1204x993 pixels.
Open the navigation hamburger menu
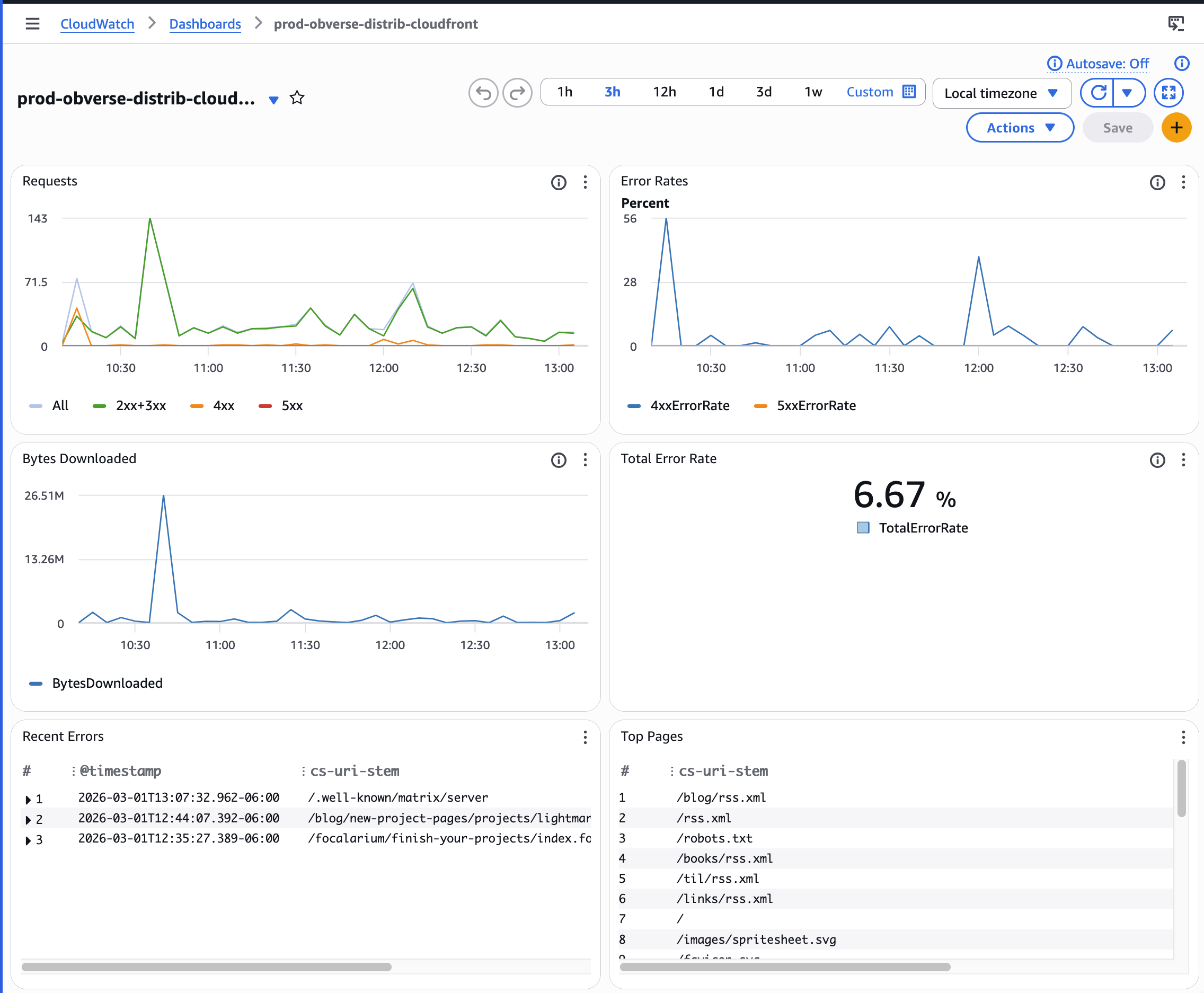click(33, 24)
